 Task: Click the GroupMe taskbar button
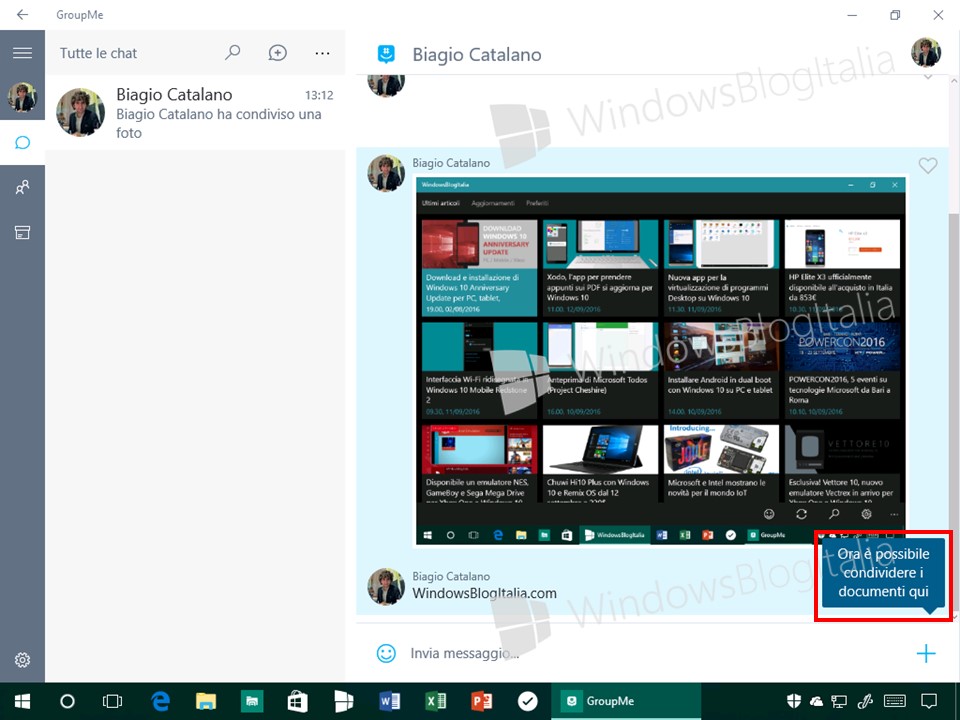(x=626, y=701)
